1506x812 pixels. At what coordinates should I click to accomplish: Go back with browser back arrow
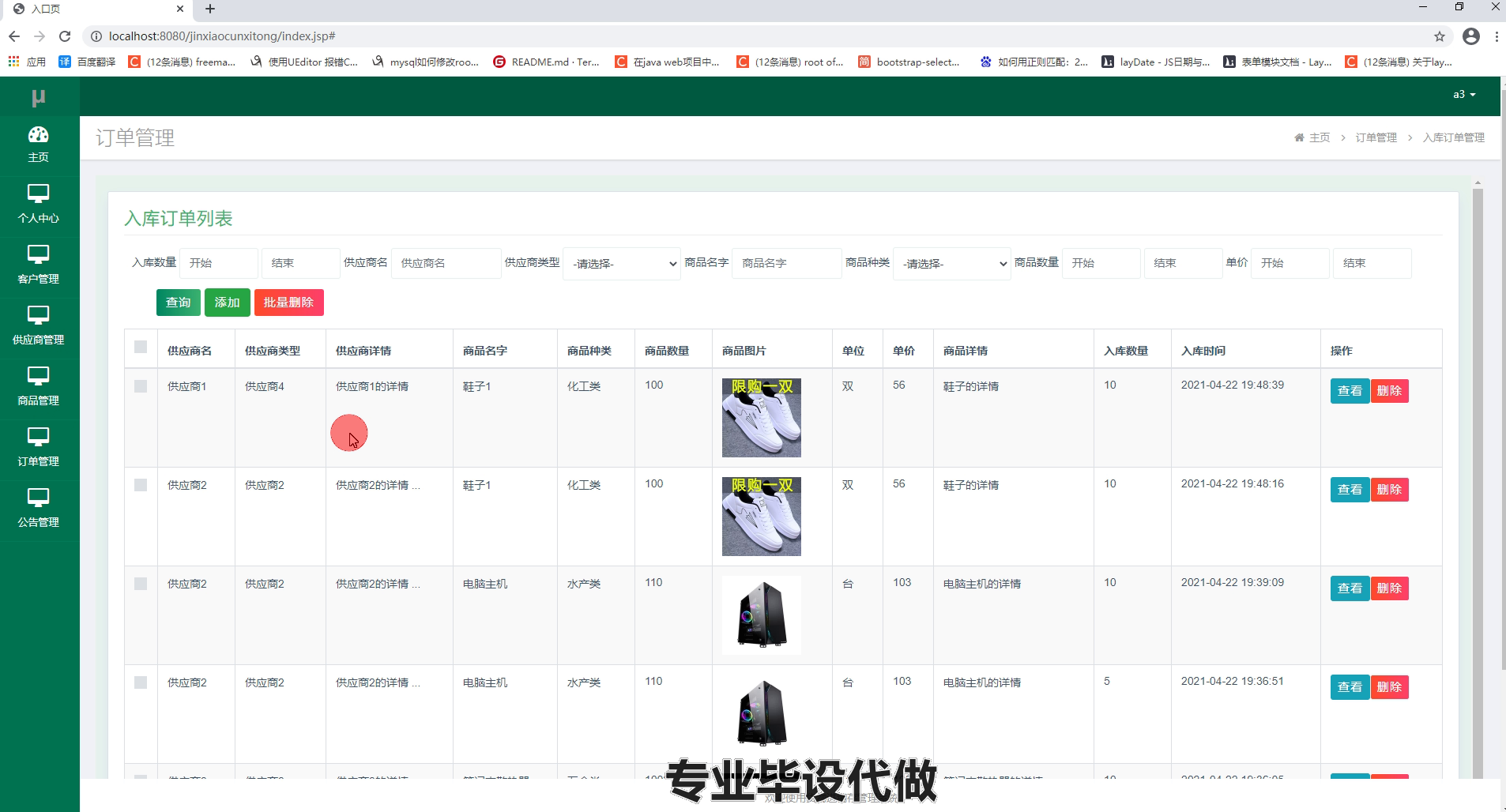pos(14,36)
